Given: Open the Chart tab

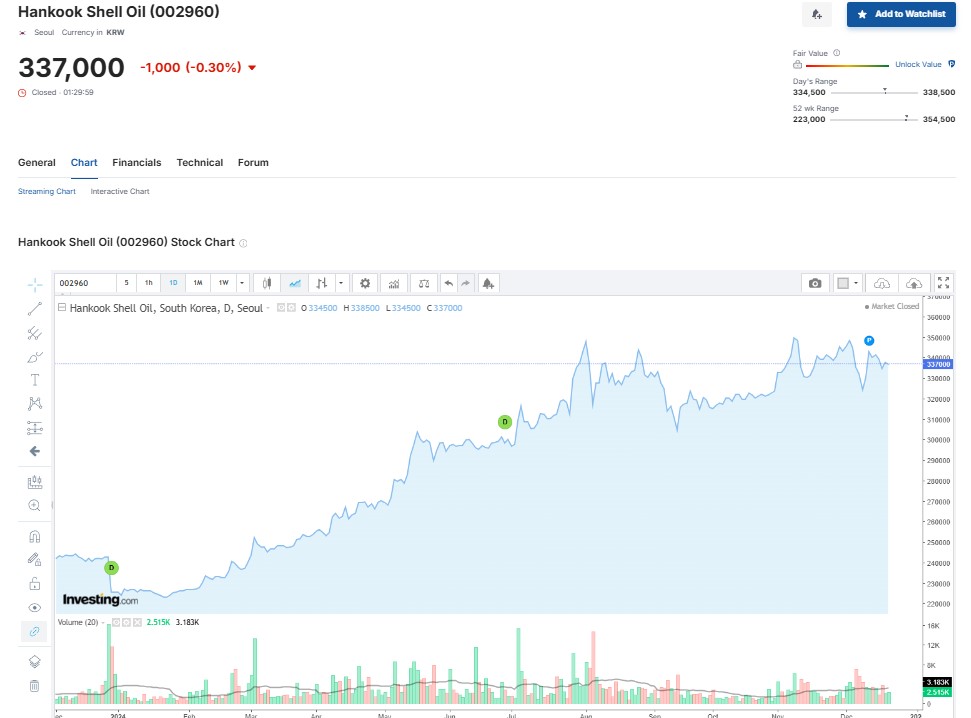Looking at the screenshot, I should point(84,162).
